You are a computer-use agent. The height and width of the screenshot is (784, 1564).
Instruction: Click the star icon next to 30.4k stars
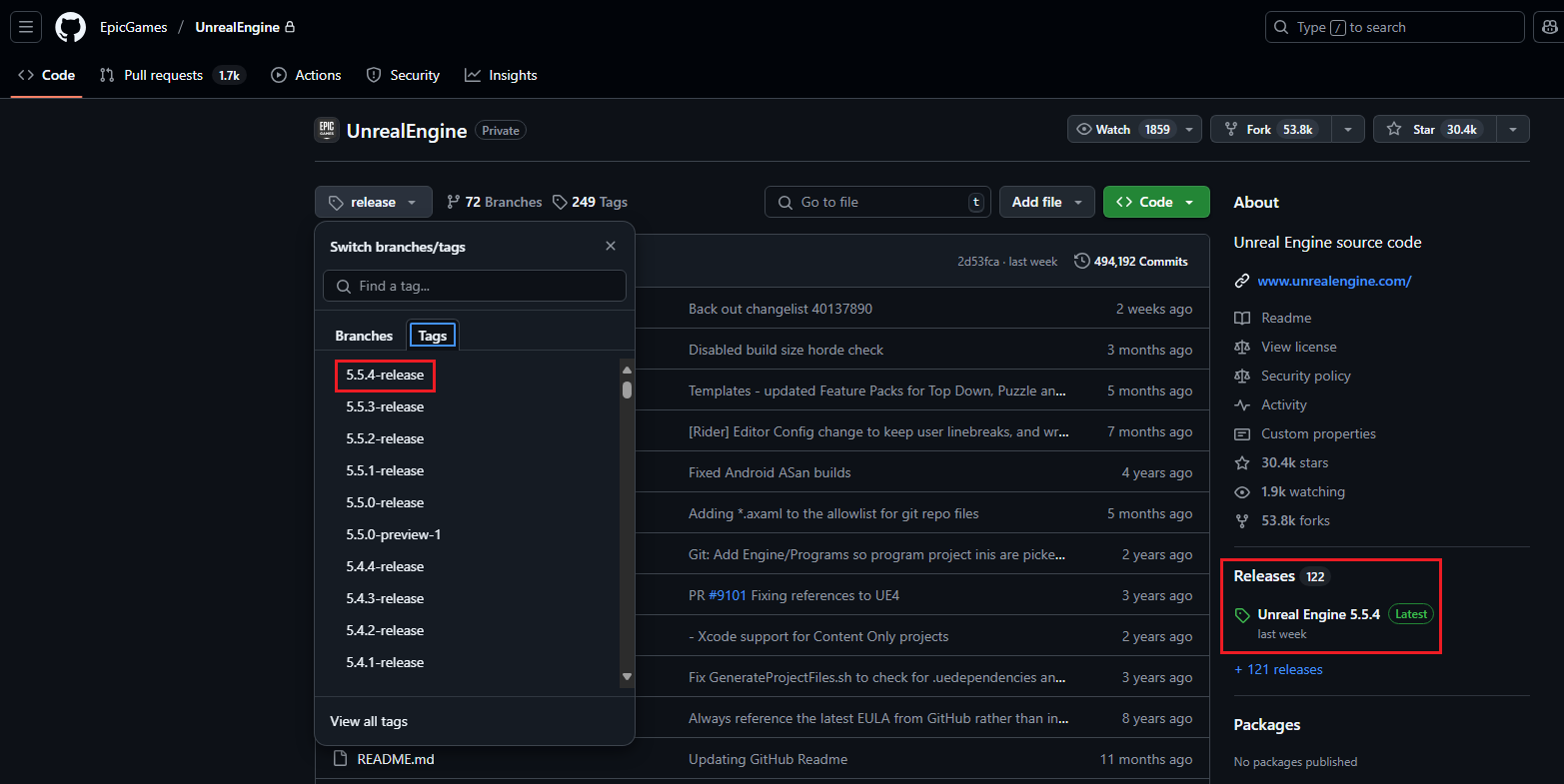point(1242,462)
